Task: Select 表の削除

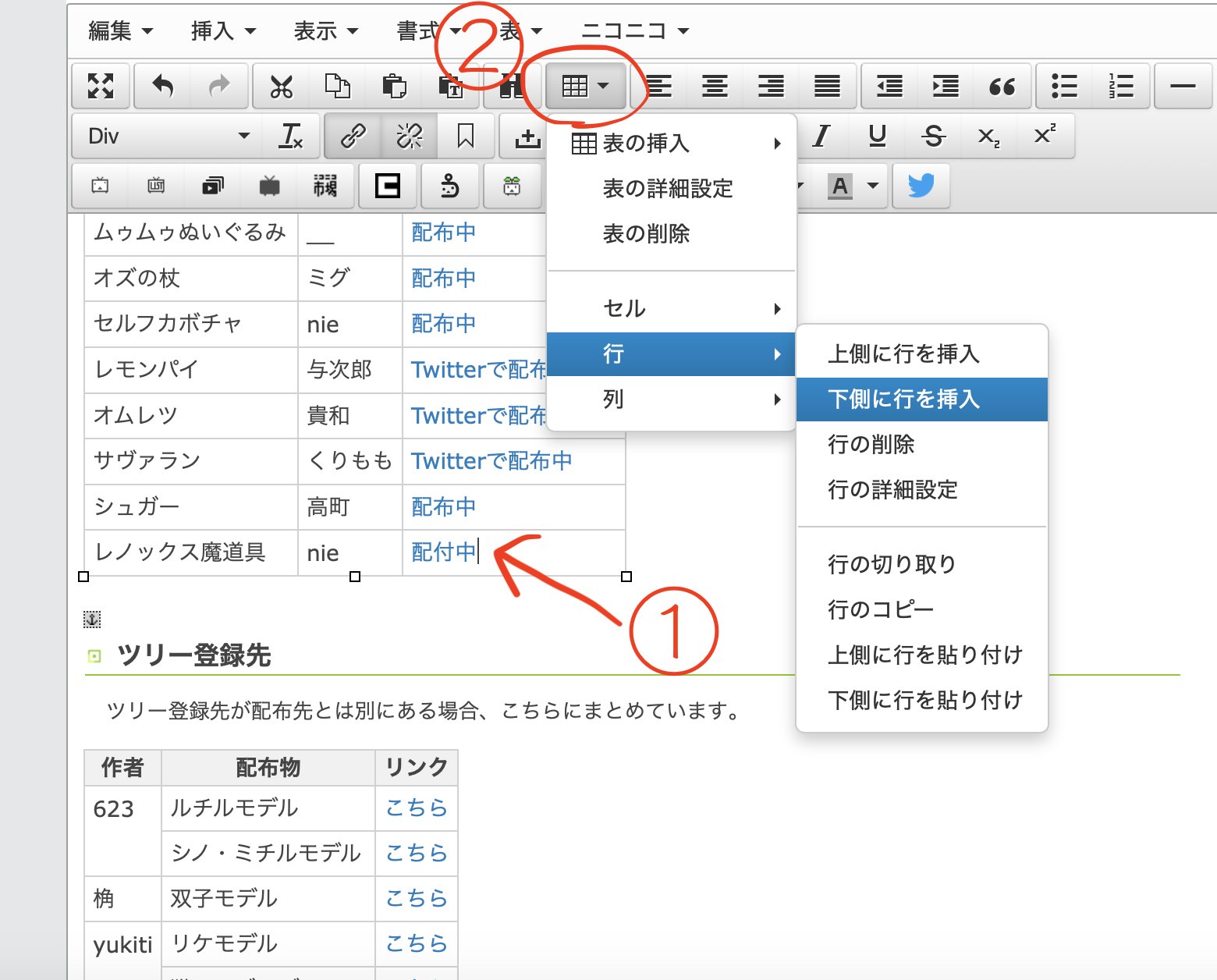Action: click(672, 234)
